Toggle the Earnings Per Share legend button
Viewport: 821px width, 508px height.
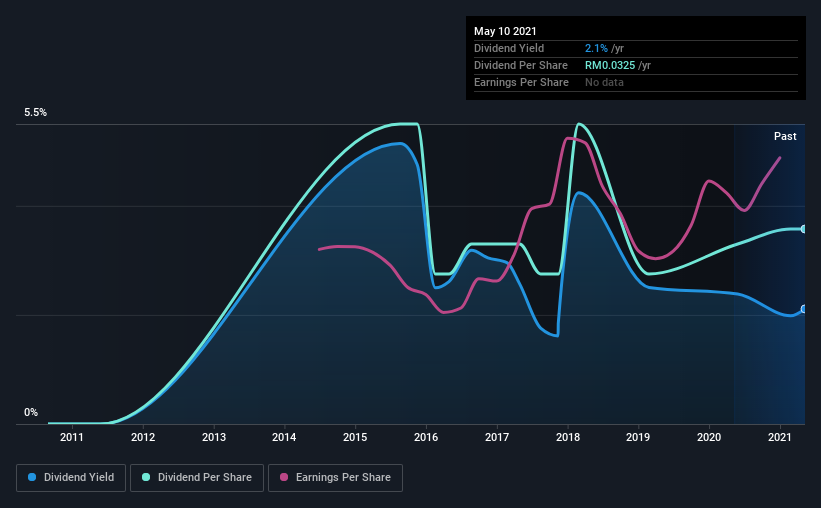pyautogui.click(x=335, y=478)
